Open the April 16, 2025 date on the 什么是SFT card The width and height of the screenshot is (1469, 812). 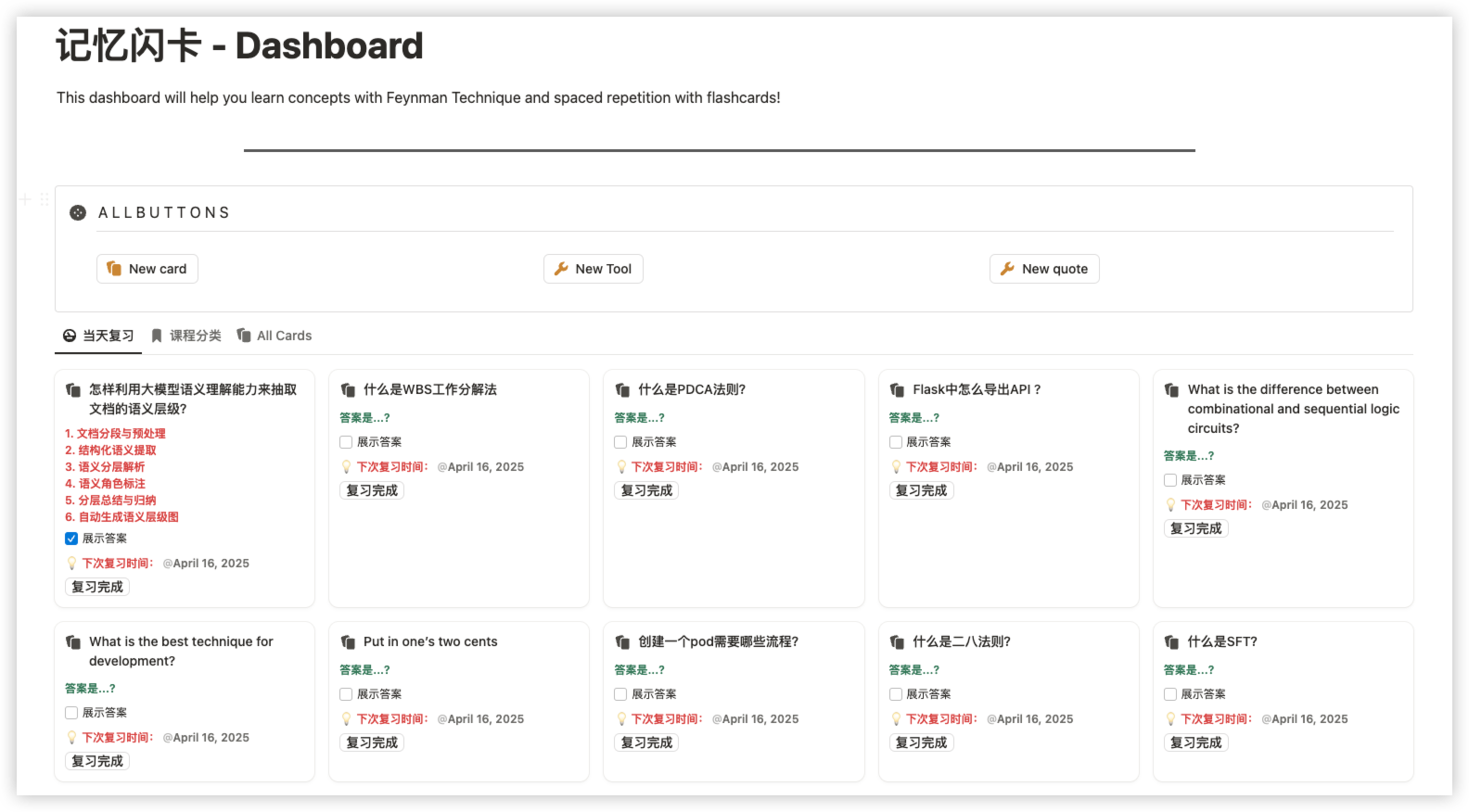[1309, 719]
